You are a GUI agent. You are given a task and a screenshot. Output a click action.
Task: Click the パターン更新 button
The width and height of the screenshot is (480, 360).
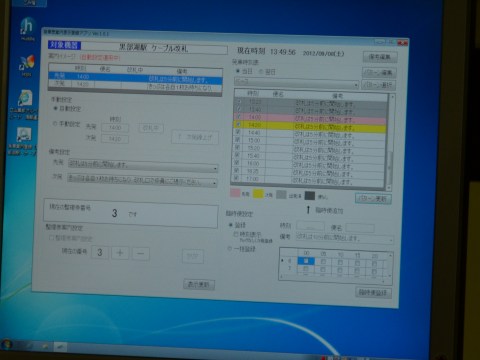[x=373, y=199]
